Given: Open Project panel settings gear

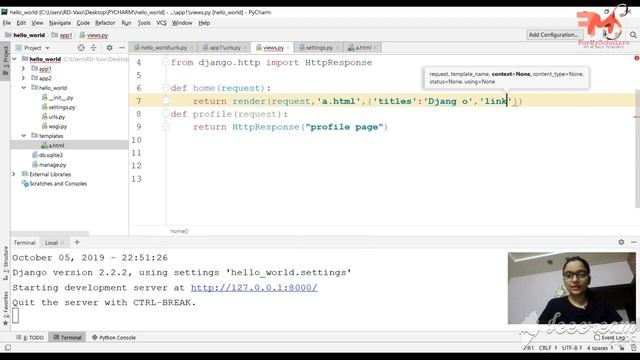Looking at the screenshot, I should [x=109, y=48].
